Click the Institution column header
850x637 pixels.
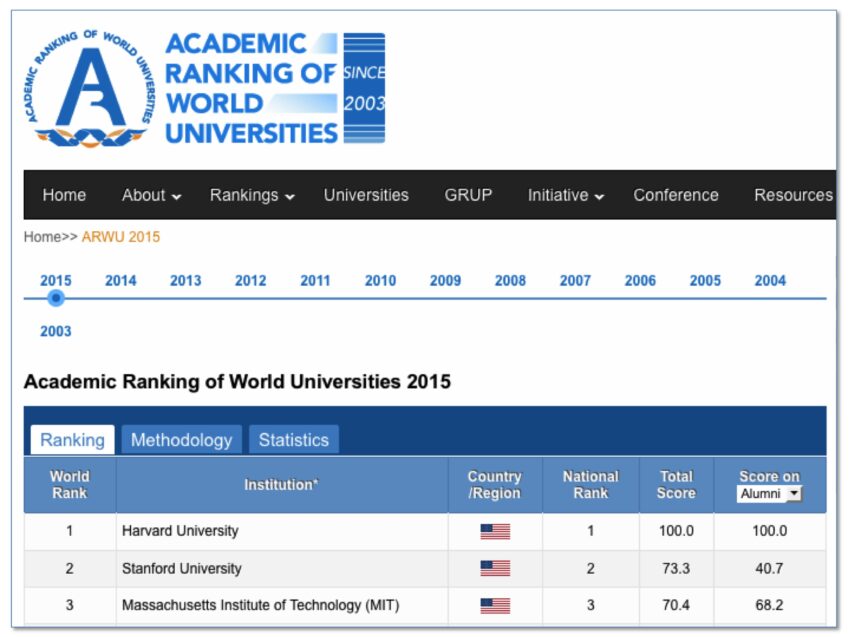281,485
